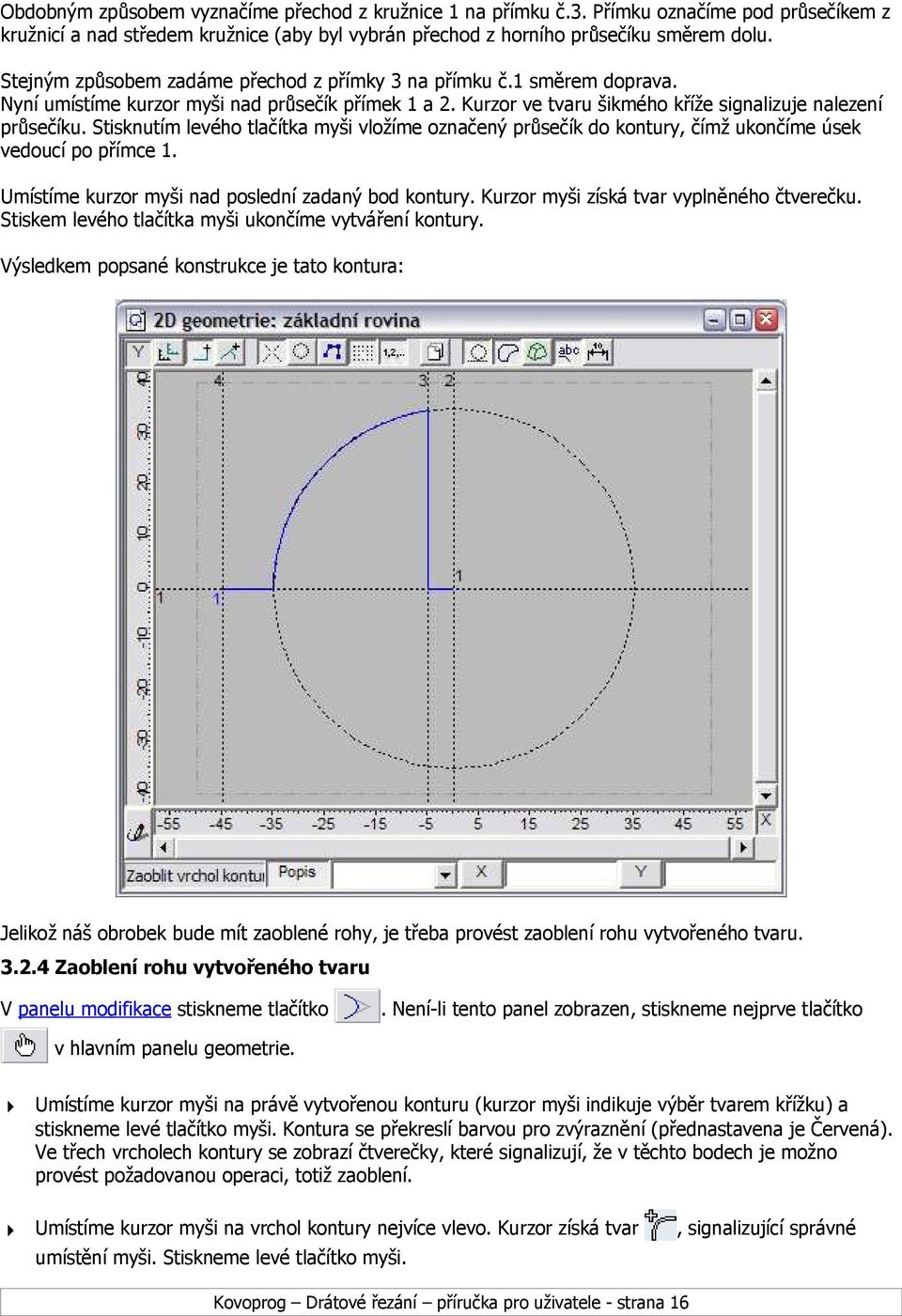Select the blue contour tool
902x1316 pixels.
(332, 352)
